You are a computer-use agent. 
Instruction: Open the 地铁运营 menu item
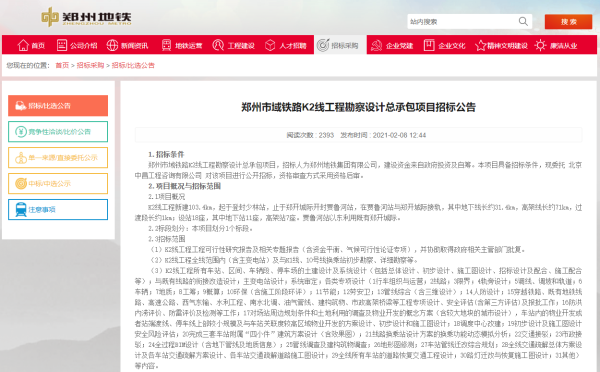click(x=182, y=45)
